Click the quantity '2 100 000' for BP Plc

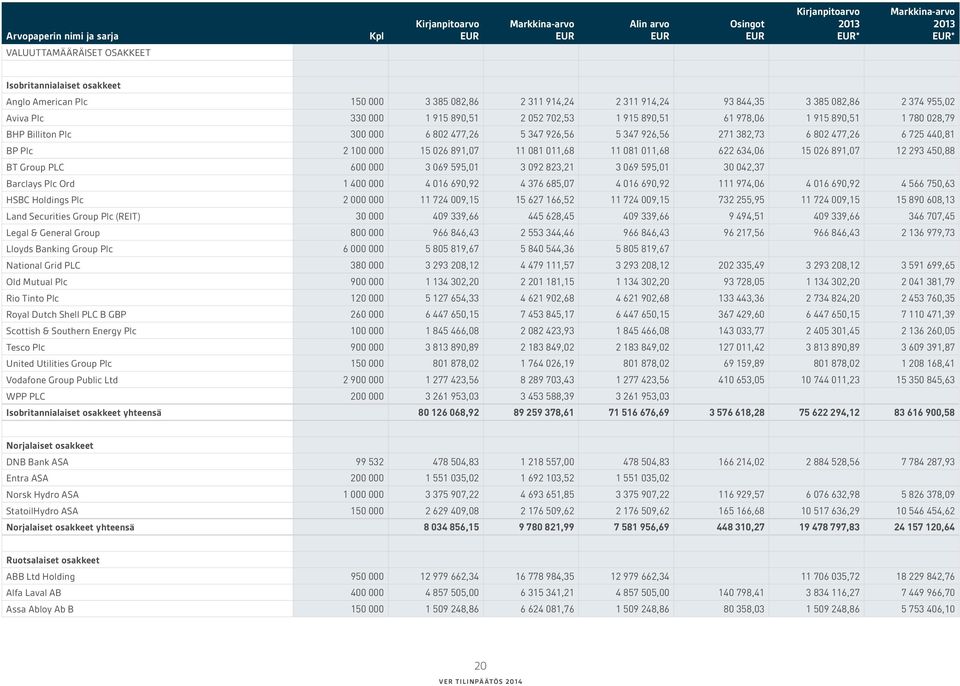[364, 151]
